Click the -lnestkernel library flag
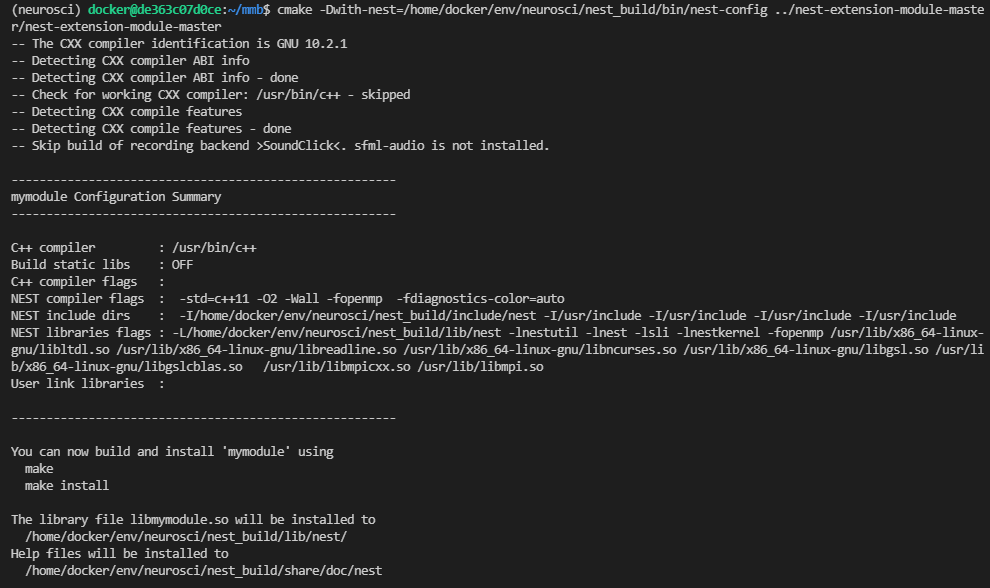Viewport: 990px width, 588px height. click(722, 333)
